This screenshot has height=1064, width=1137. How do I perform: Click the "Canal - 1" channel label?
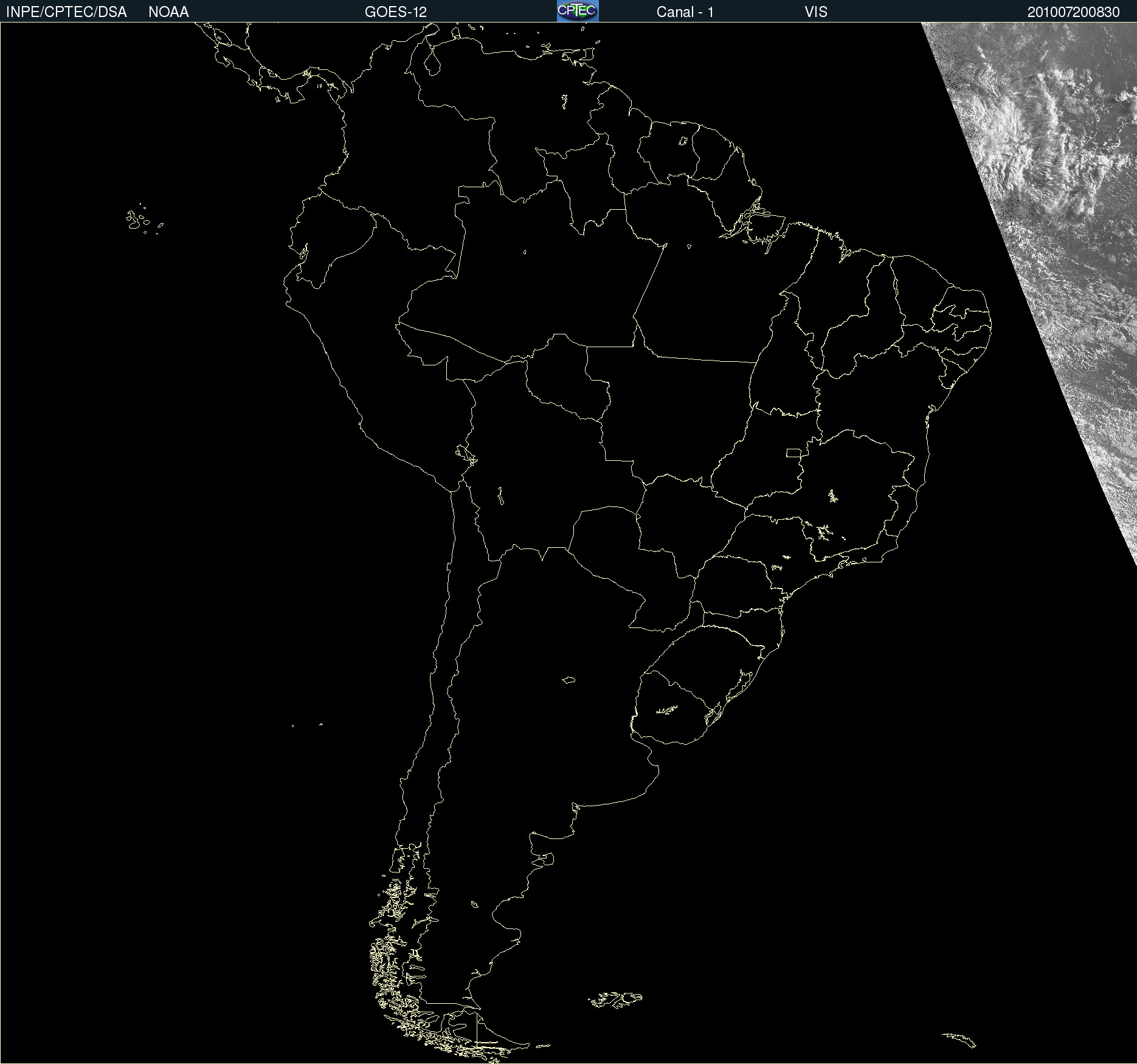(x=685, y=12)
